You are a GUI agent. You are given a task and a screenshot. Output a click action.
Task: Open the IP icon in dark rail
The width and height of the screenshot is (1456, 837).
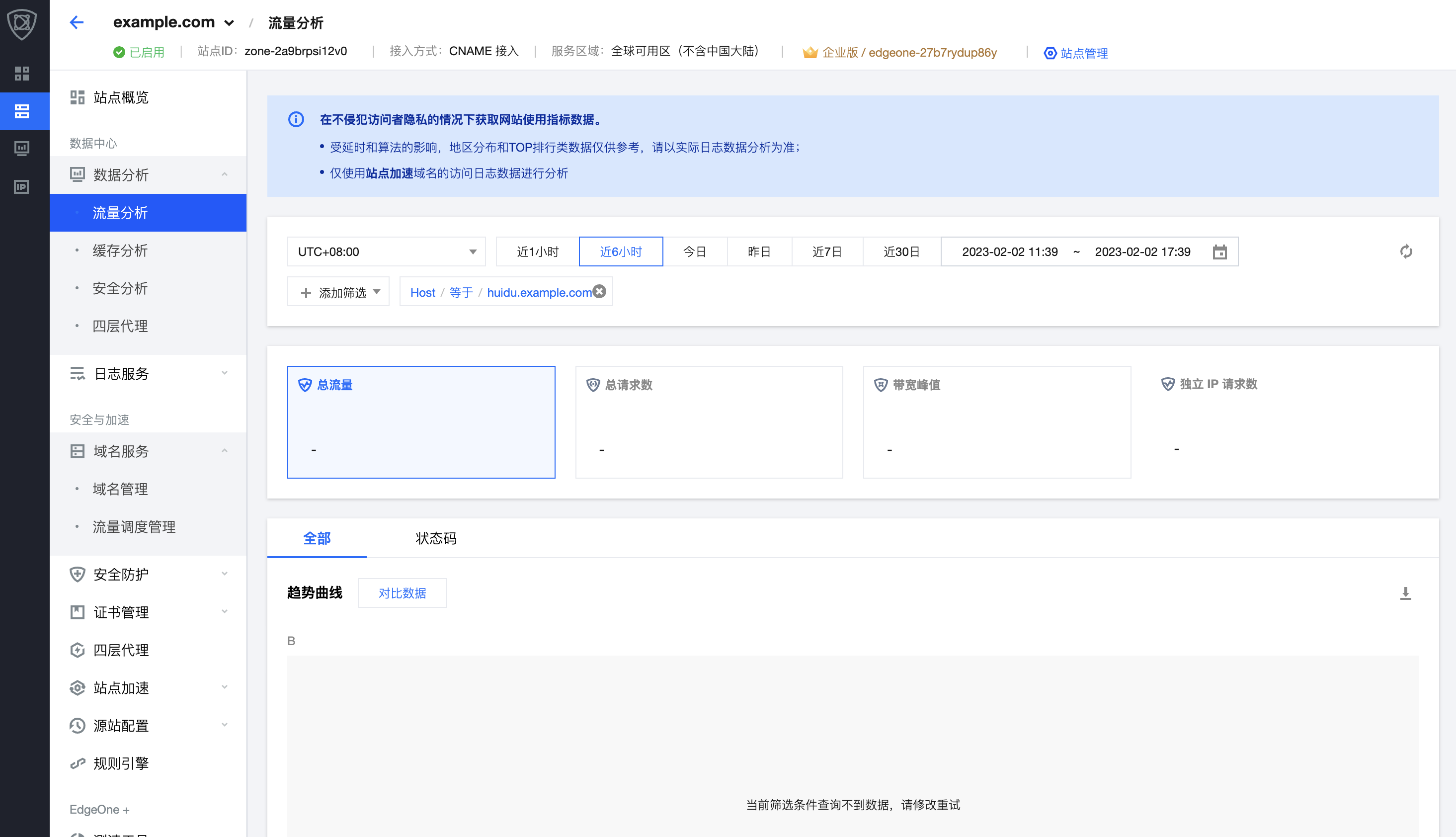tap(22, 187)
